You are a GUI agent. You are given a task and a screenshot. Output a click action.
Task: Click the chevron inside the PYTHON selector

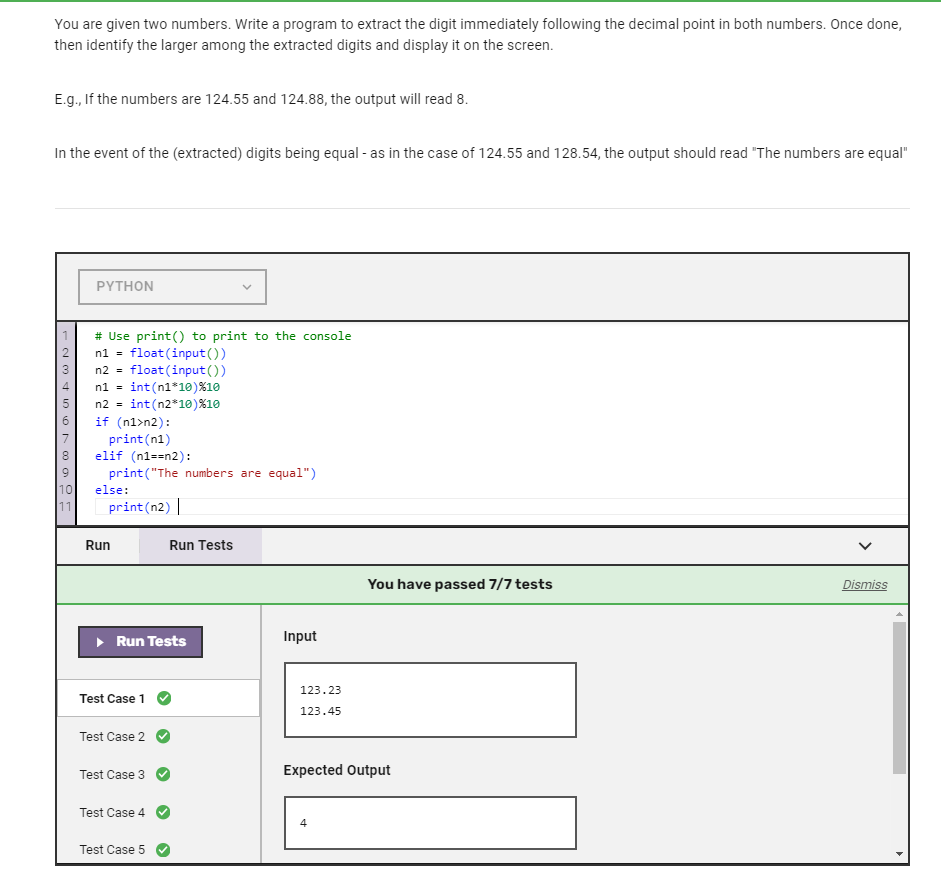point(247,286)
